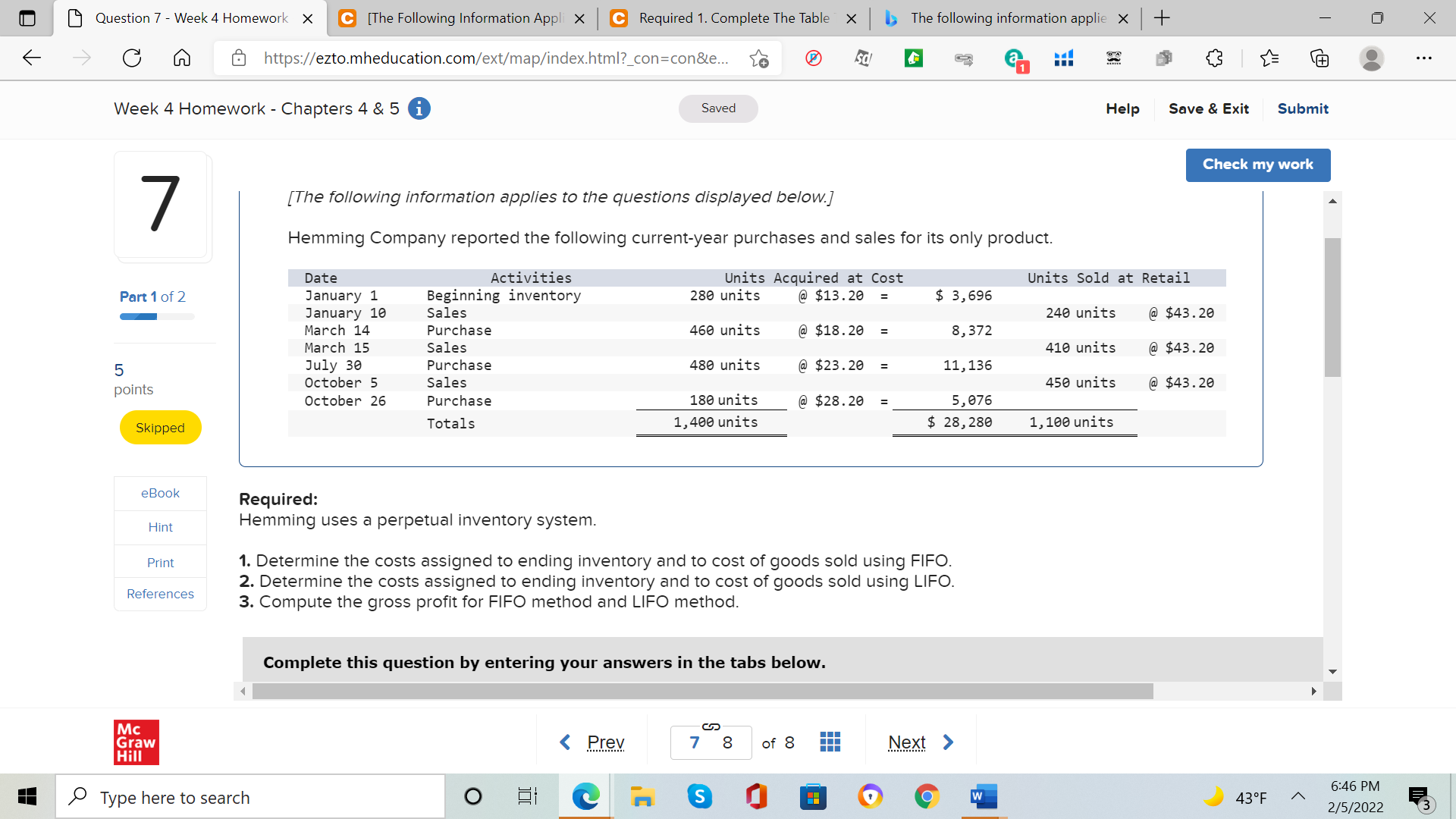Click the browser refresh icon
Screen dimensions: 1456x819
pyautogui.click(x=132, y=58)
